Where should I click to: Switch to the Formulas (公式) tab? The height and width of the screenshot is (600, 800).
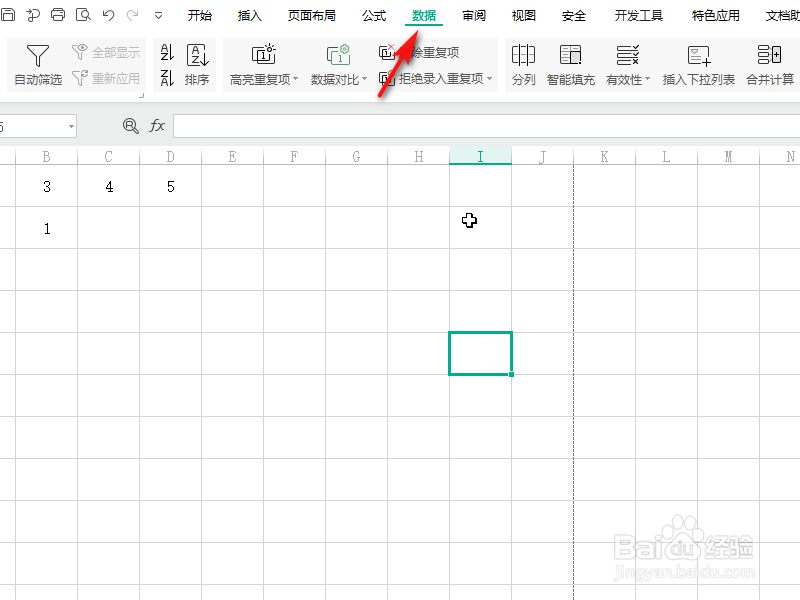(x=374, y=15)
